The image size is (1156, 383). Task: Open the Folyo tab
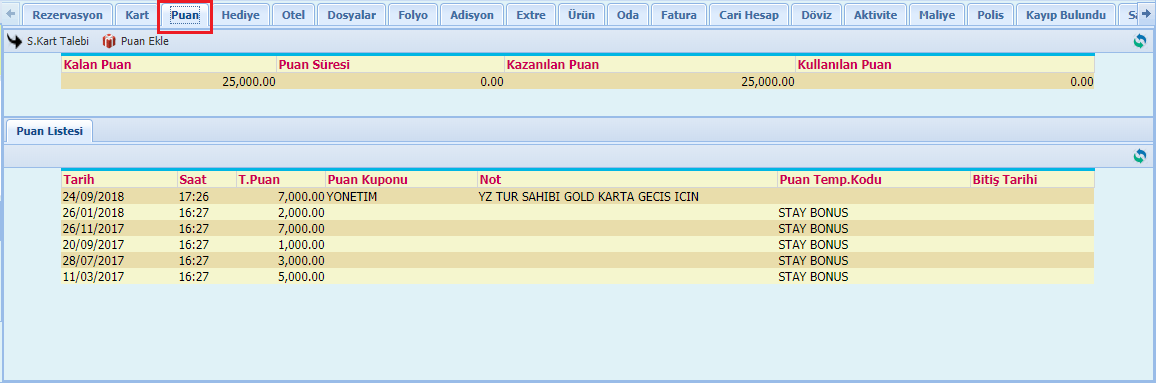click(x=412, y=15)
